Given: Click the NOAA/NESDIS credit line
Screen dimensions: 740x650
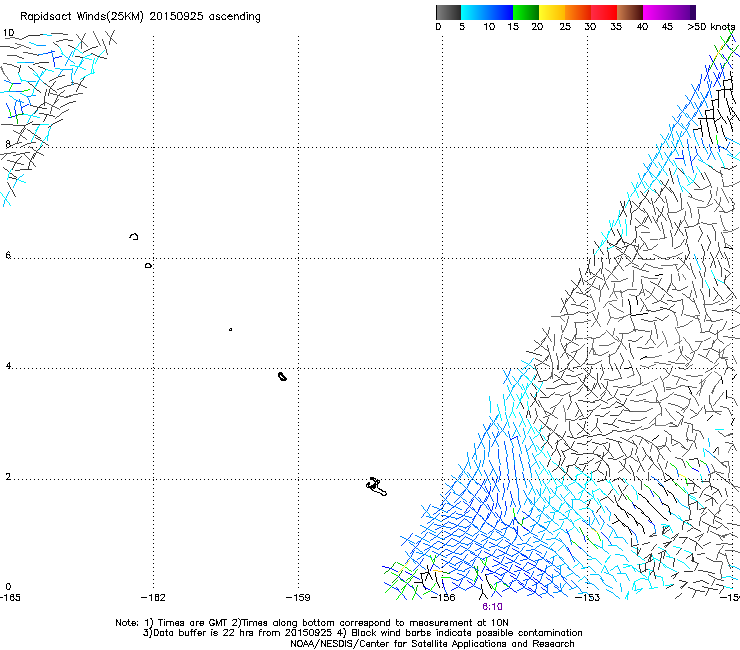Looking at the screenshot, I should pyautogui.click(x=432, y=644).
